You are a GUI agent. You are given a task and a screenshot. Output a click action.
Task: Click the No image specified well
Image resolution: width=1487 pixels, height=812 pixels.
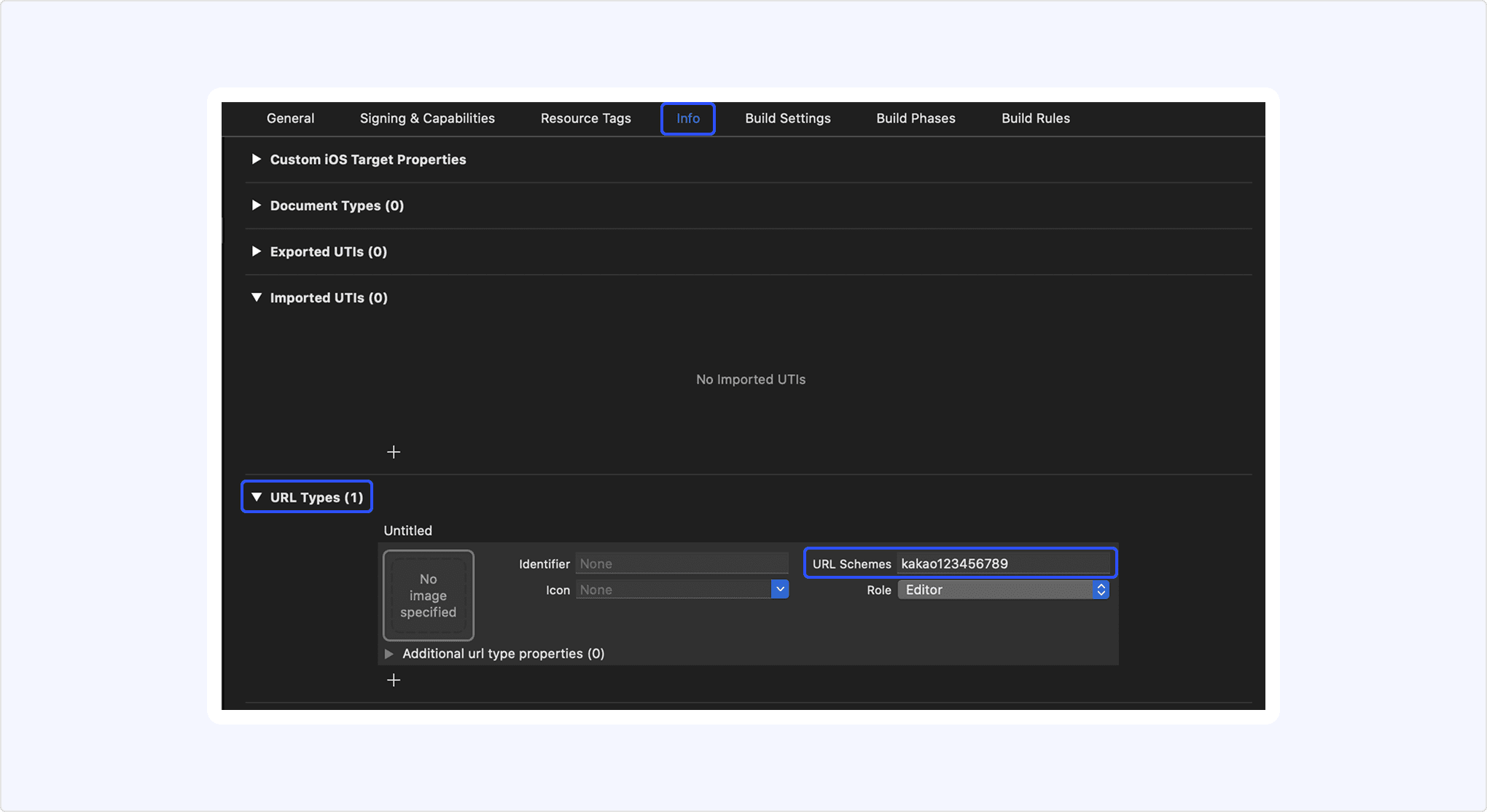[429, 596]
